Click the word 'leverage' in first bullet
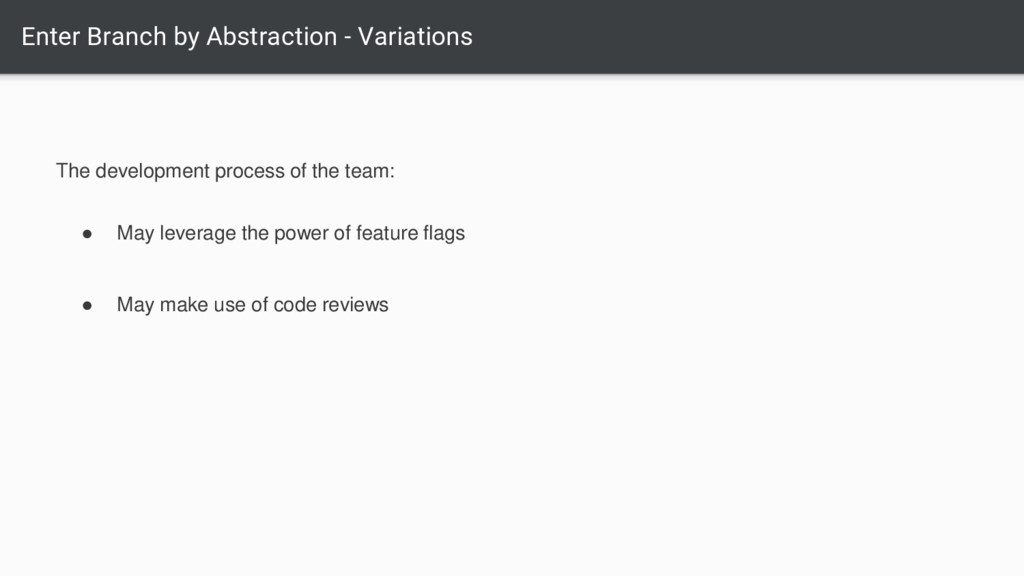This screenshot has height=576, width=1024. click(x=198, y=233)
